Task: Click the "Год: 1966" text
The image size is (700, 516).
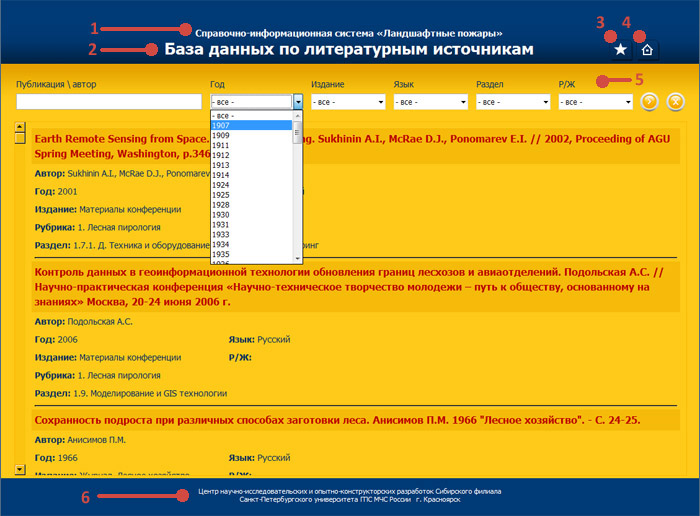Action: (56, 458)
